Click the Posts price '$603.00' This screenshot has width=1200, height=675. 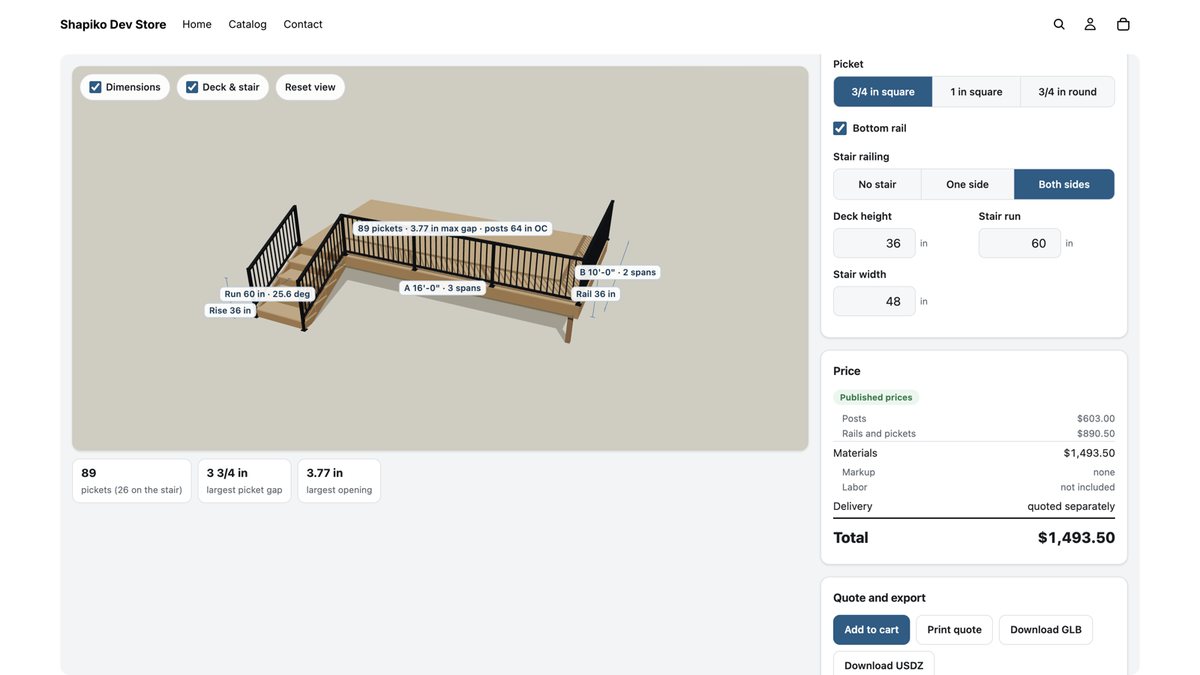(1096, 419)
